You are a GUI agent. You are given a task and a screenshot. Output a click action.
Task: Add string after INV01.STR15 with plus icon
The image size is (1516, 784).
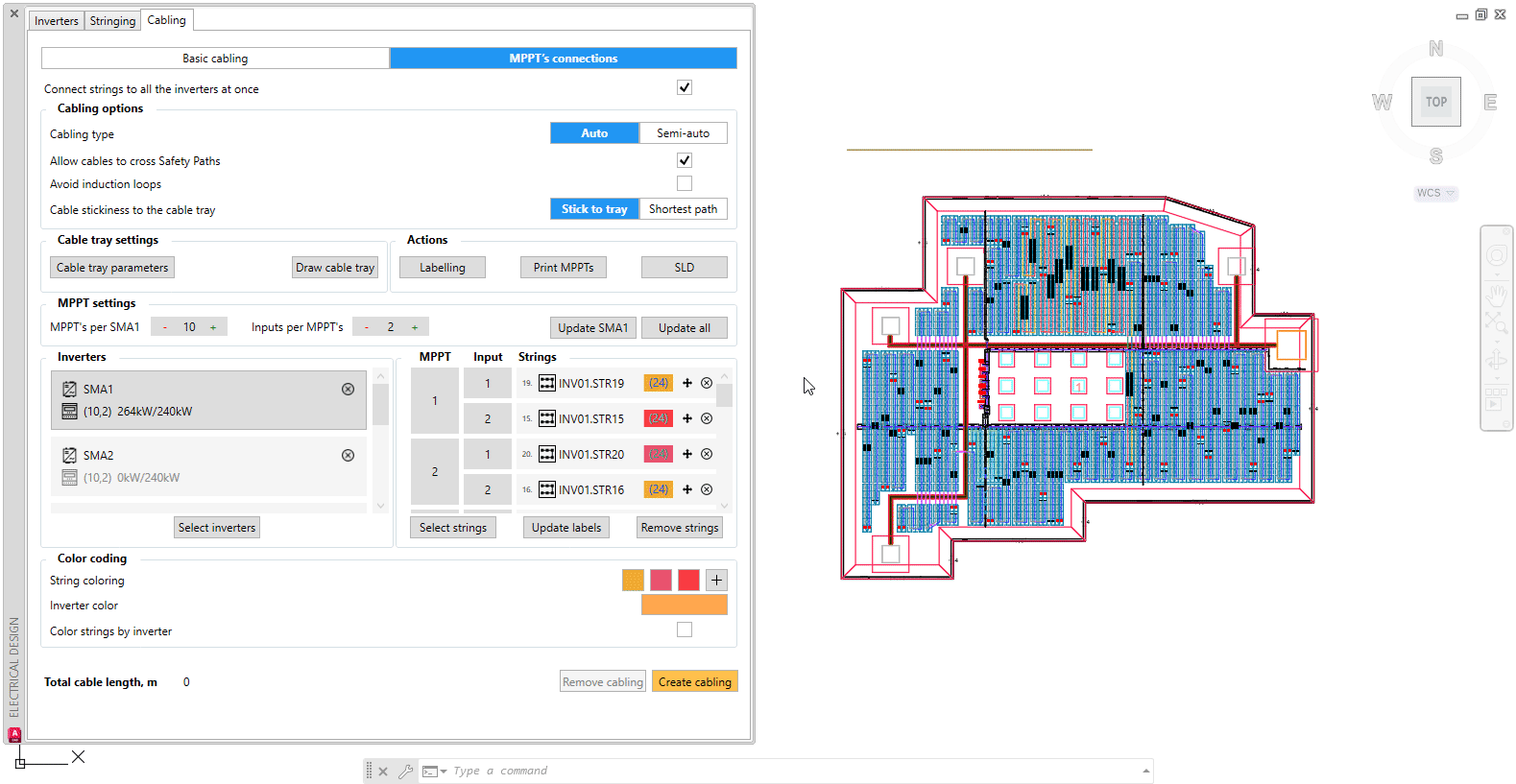point(687,418)
